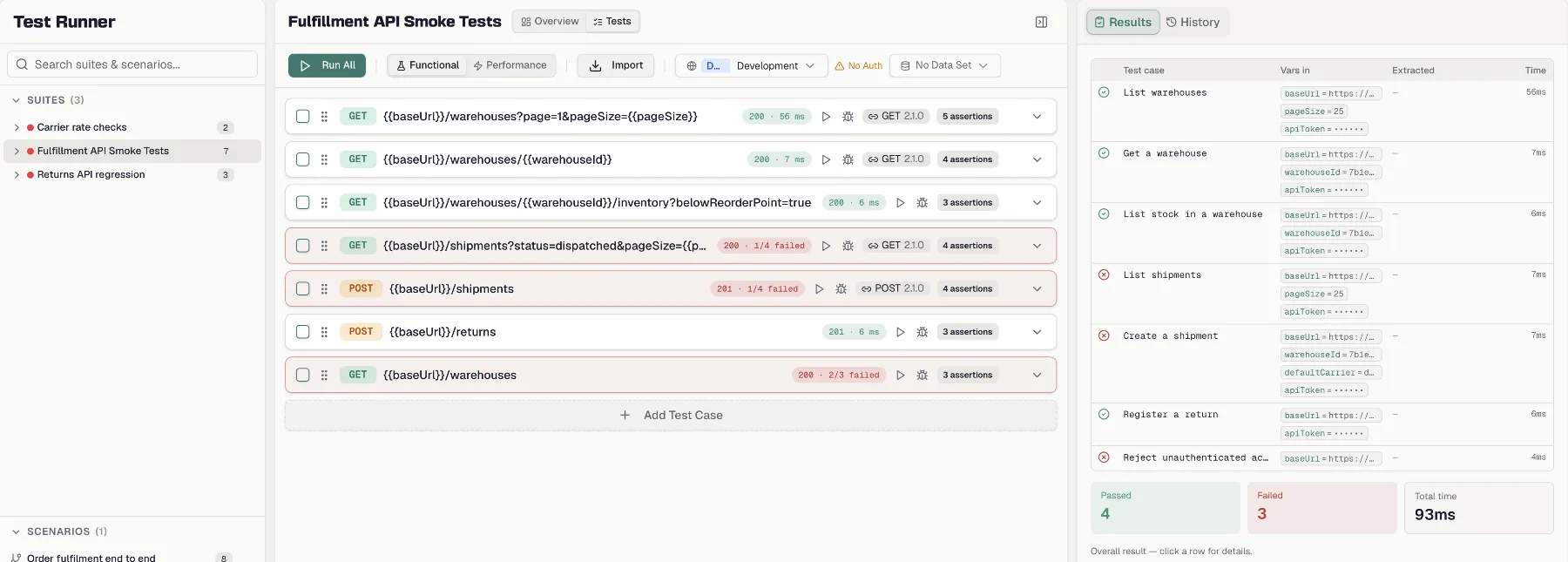The width and height of the screenshot is (1568, 562).
Task: Expand the POST shipments test row
Action: pos(1037,289)
